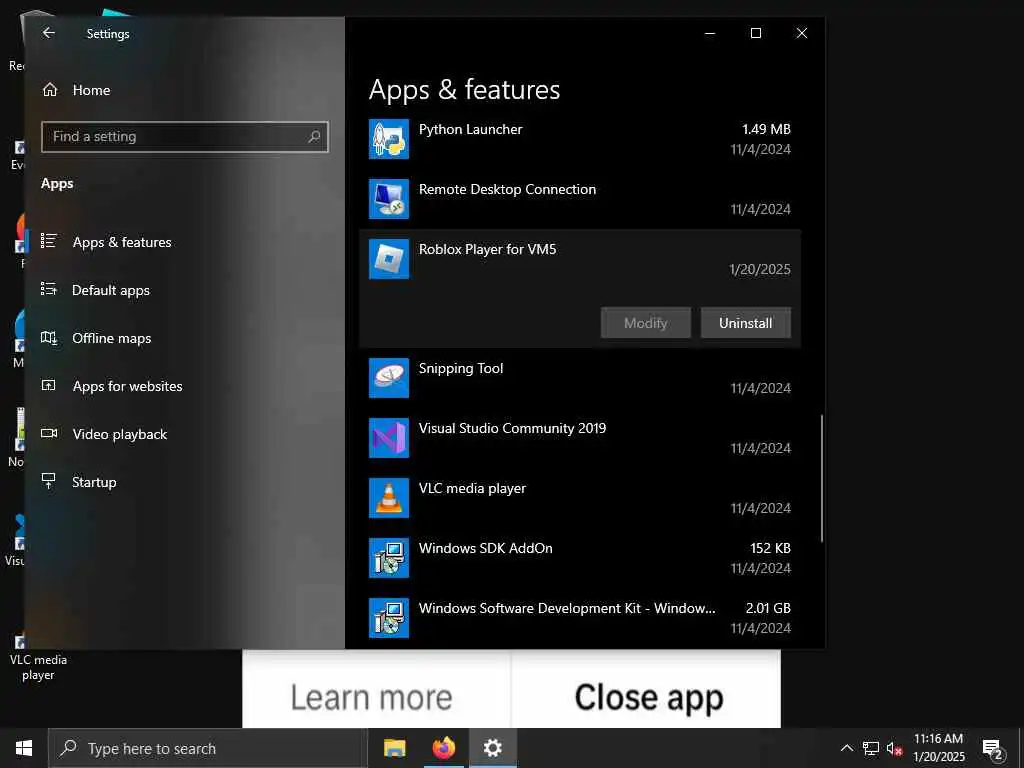Click the Default apps sidebar icon
The height and width of the screenshot is (768, 1024).
pyautogui.click(x=49, y=289)
